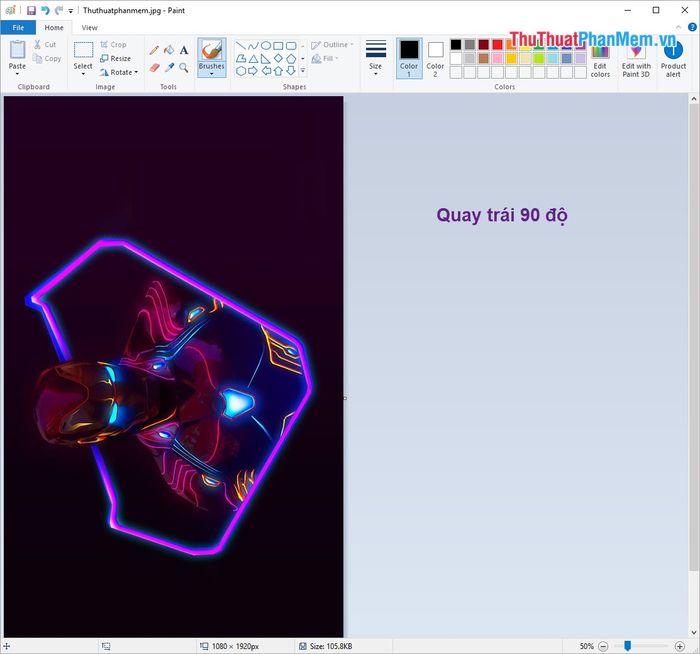Click the Magnifier tool
This screenshot has height=654, width=700.
tap(184, 68)
